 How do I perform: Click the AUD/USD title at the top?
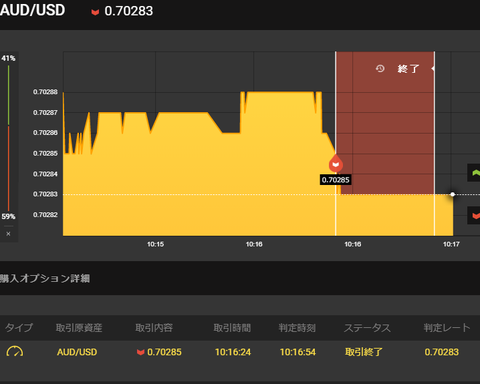click(x=32, y=10)
